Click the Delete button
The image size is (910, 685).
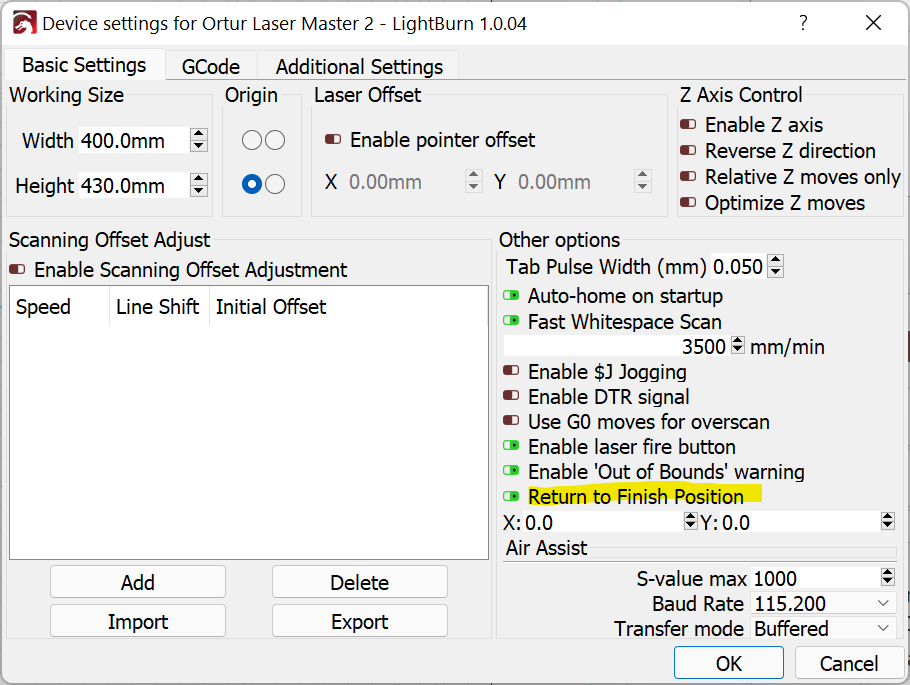[x=359, y=582]
